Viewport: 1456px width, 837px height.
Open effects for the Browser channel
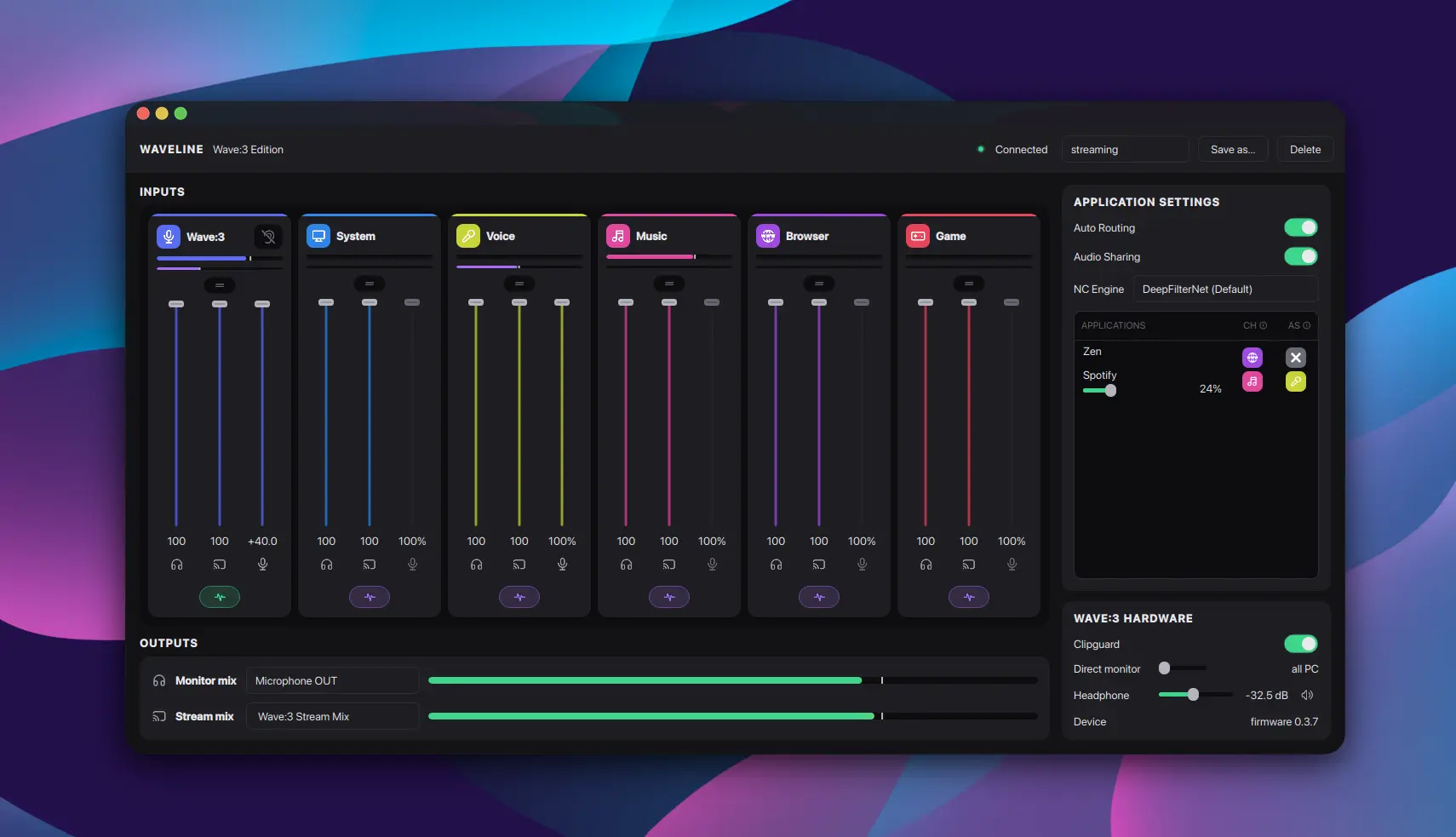tap(819, 597)
